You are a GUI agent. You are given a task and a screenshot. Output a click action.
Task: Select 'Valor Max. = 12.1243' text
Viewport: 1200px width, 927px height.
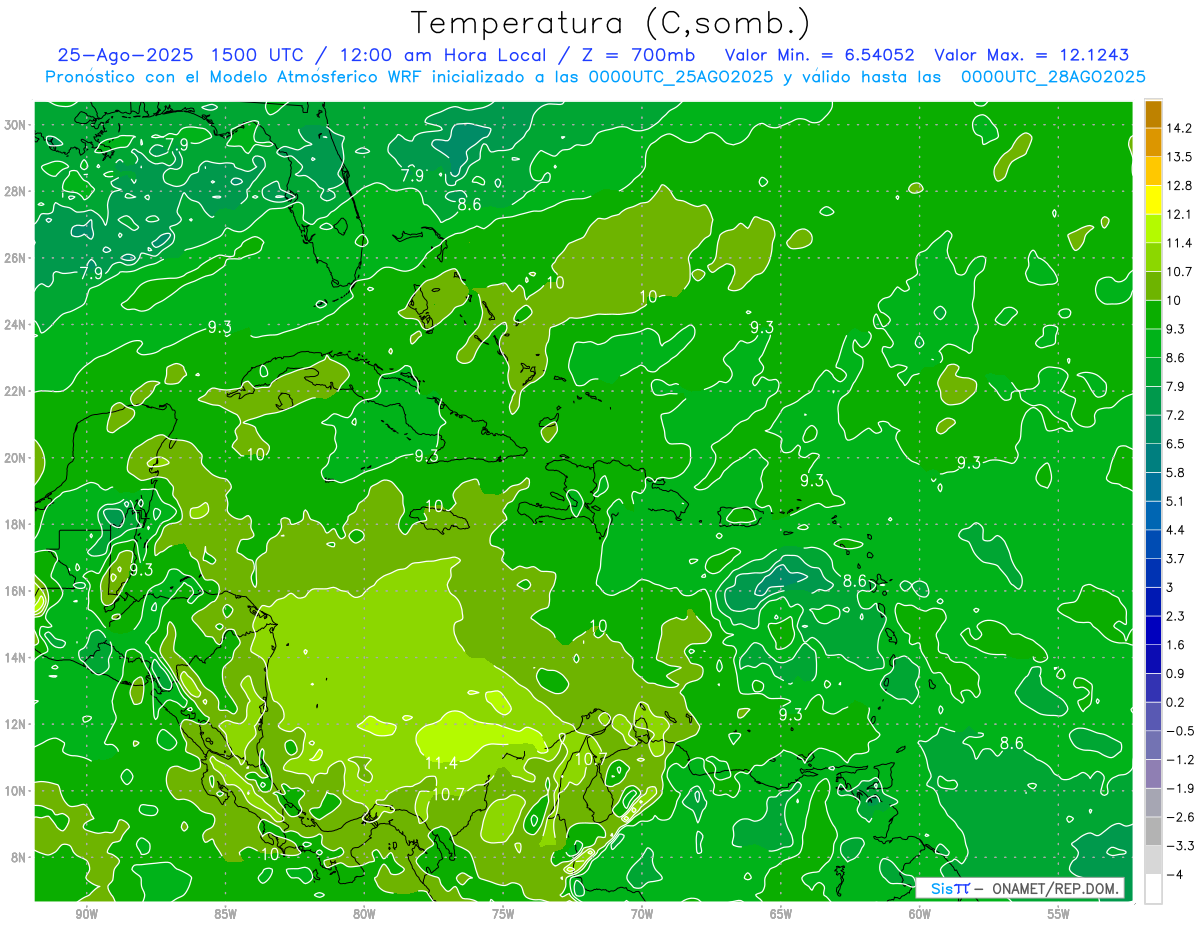tap(1031, 55)
